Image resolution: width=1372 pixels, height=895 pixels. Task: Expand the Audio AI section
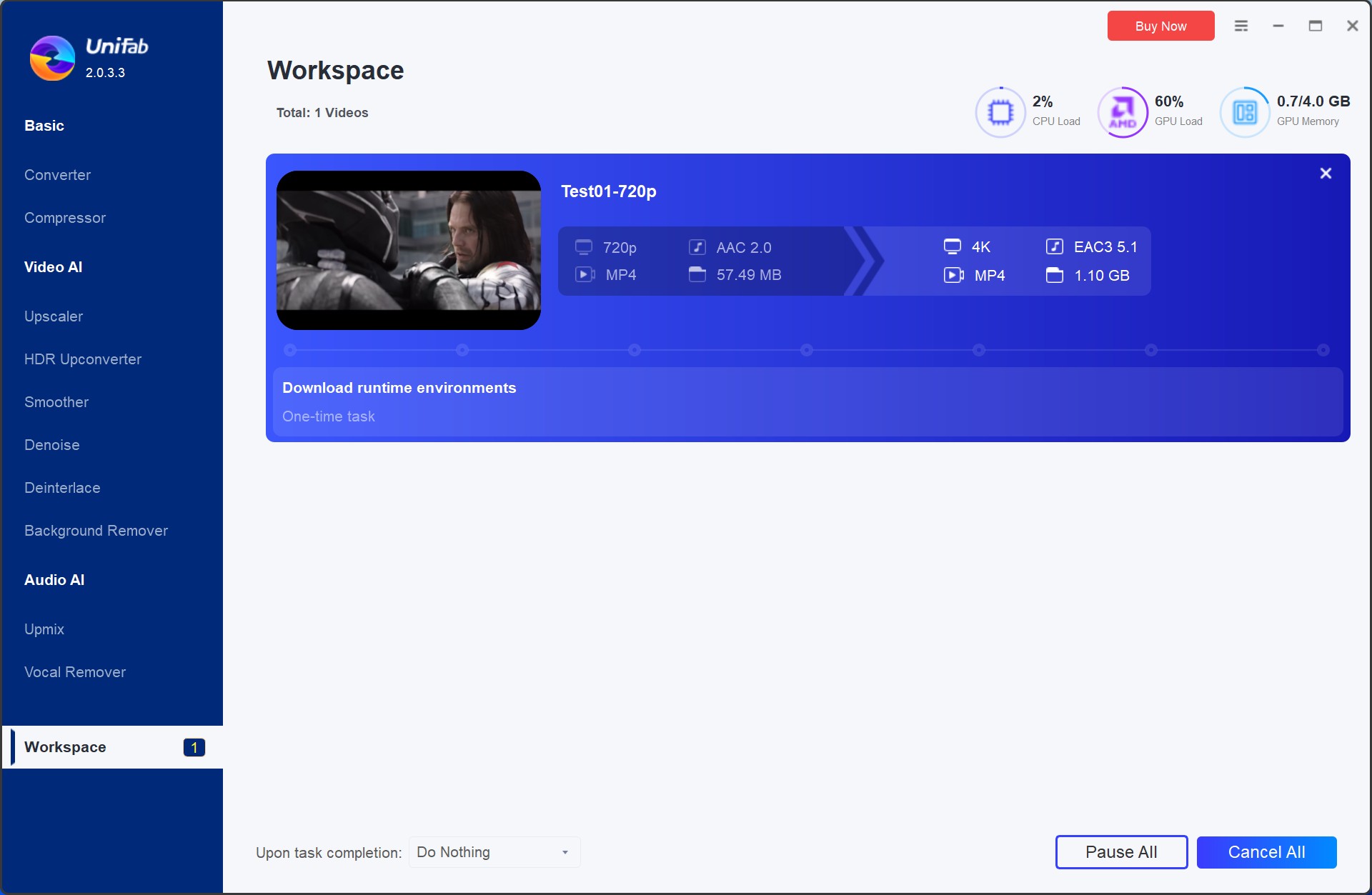pyautogui.click(x=54, y=579)
